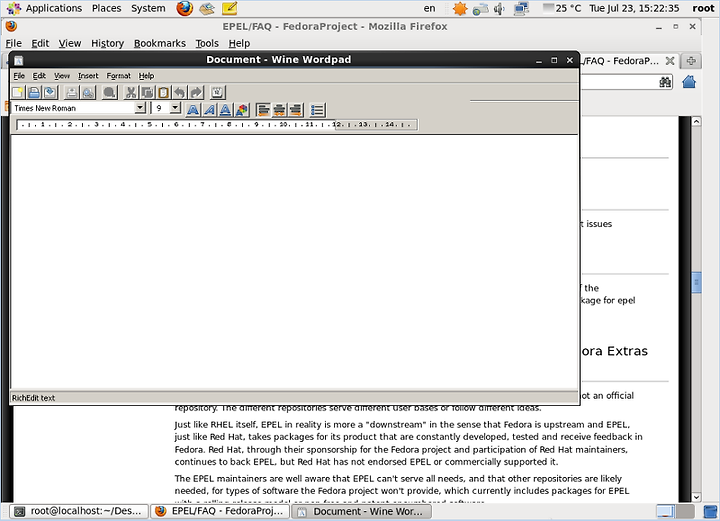
Task: Click the Undo arrow icon
Action: (180, 92)
